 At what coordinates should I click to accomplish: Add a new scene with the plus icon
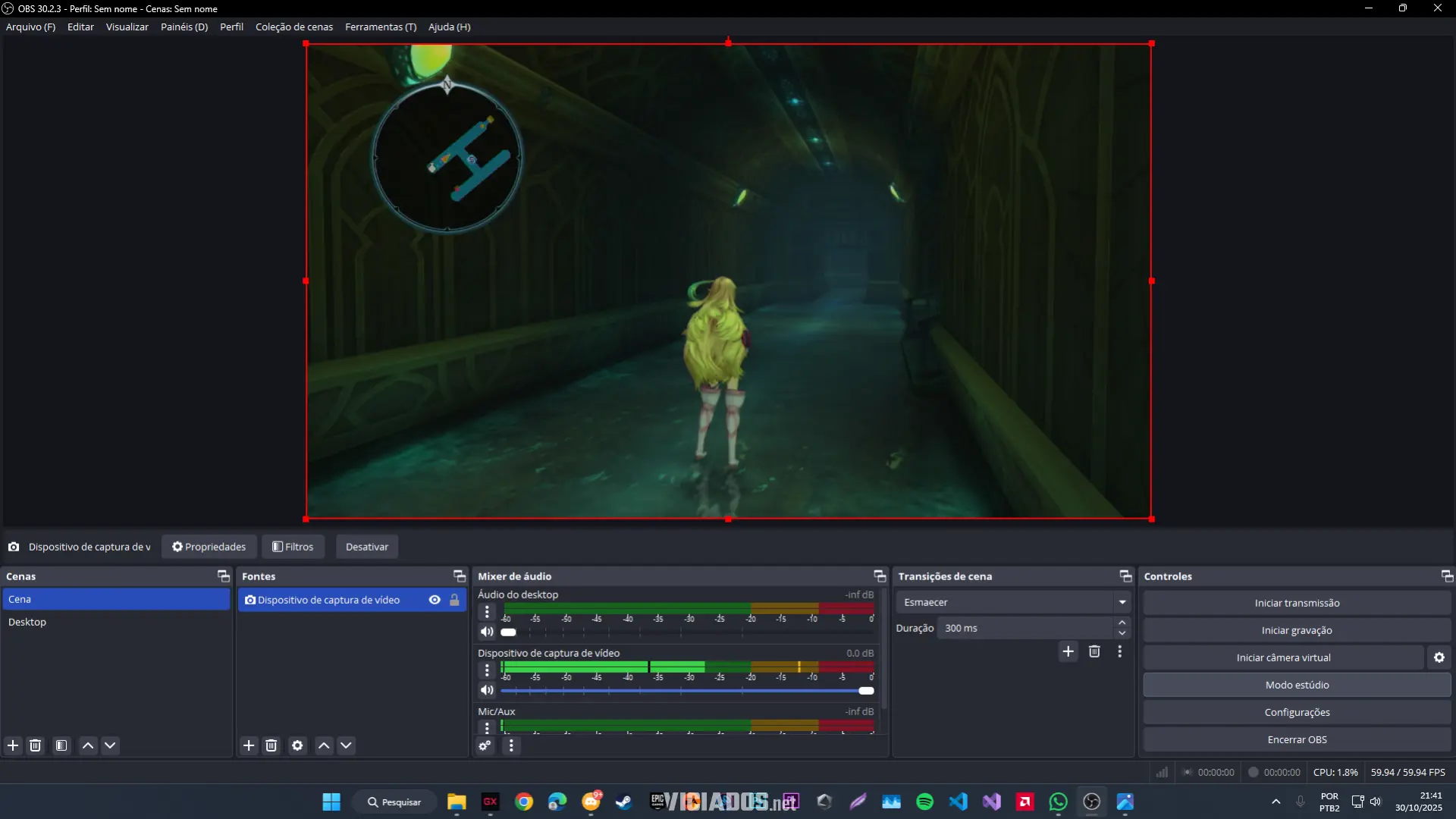point(13,745)
